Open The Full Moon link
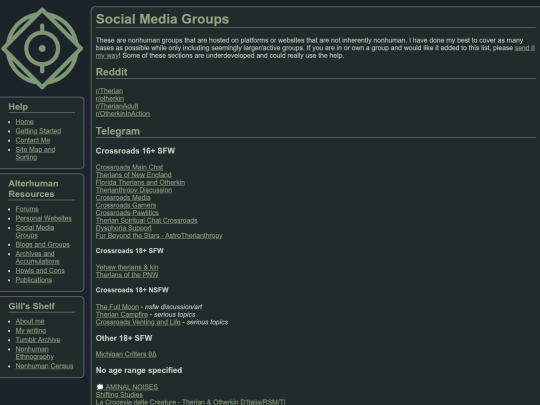Screen dimensions: 540x405 (x=117, y=307)
